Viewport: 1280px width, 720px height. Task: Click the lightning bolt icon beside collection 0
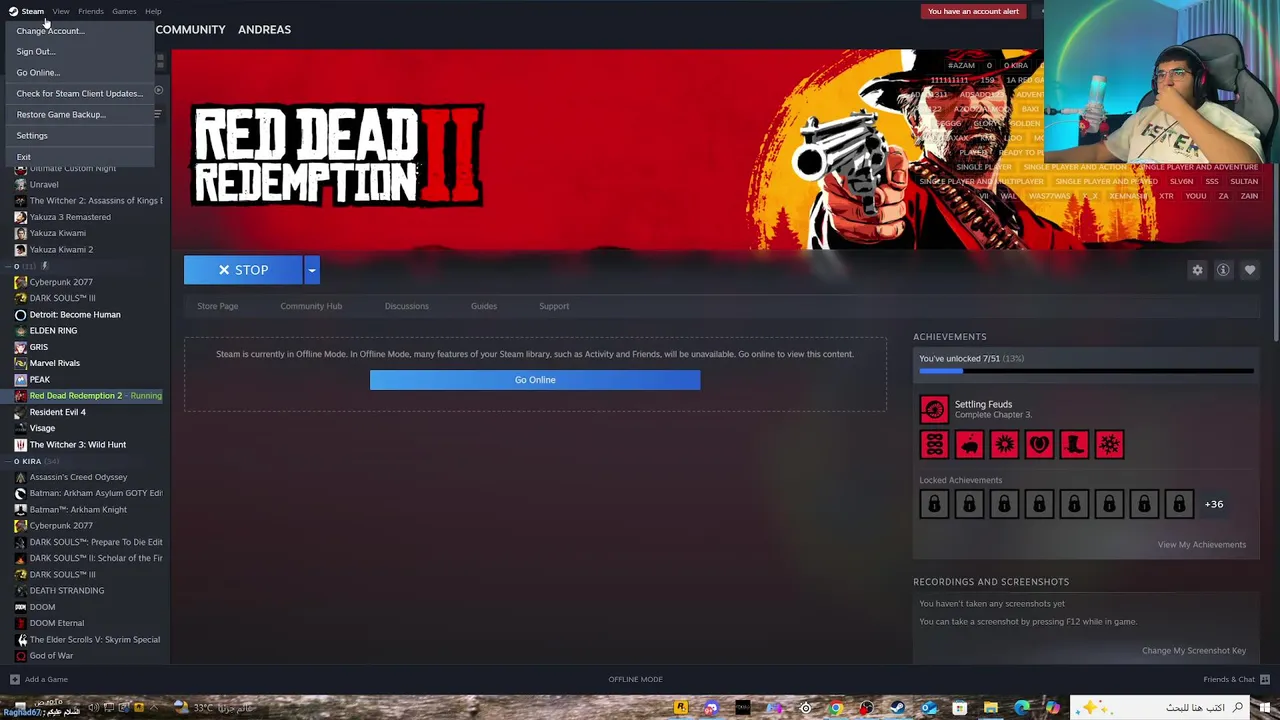44,266
